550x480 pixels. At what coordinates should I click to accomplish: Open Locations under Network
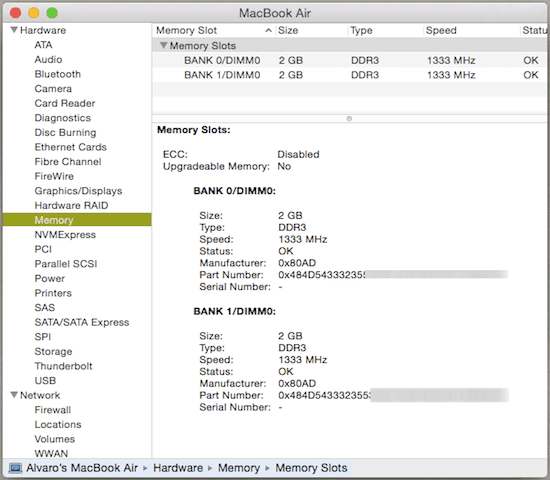58,425
